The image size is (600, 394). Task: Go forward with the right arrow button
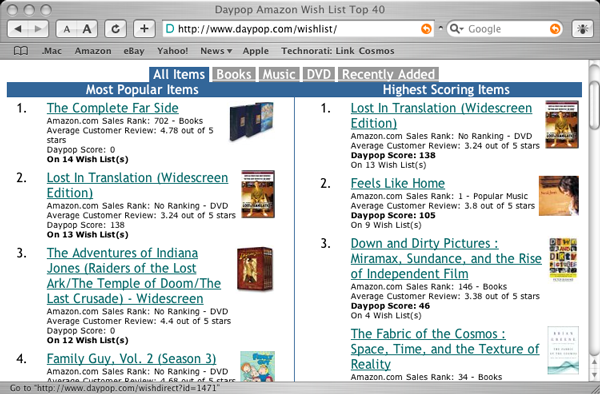(x=38, y=29)
